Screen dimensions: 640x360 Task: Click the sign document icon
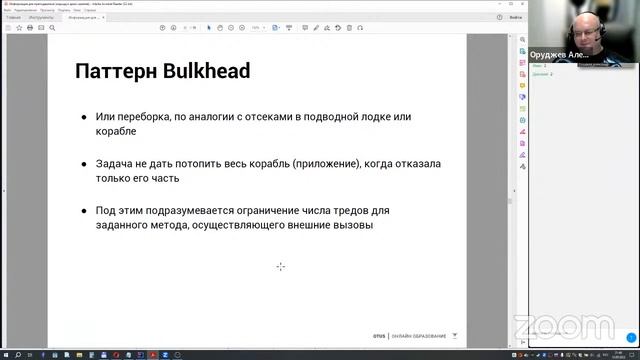(x=327, y=28)
